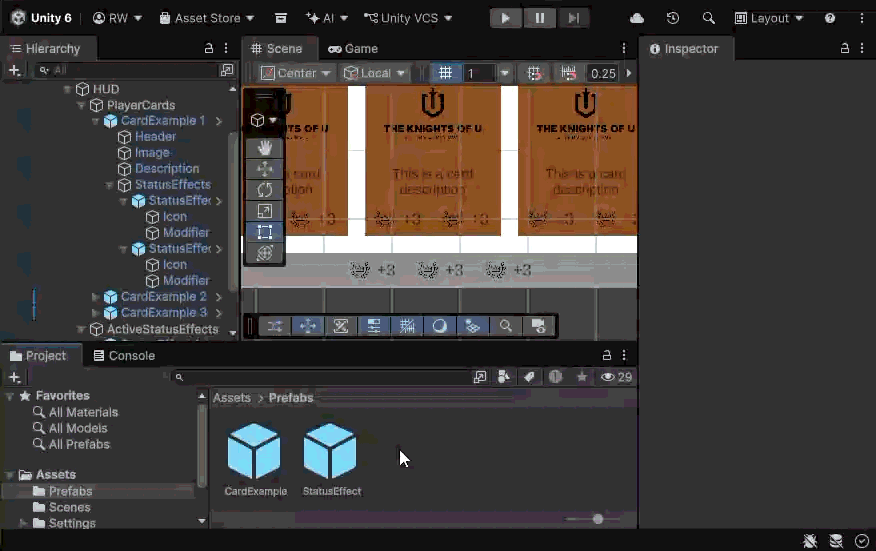876x551 pixels.
Task: Open the Hierarchy search scene picker icon
Action: click(227, 70)
